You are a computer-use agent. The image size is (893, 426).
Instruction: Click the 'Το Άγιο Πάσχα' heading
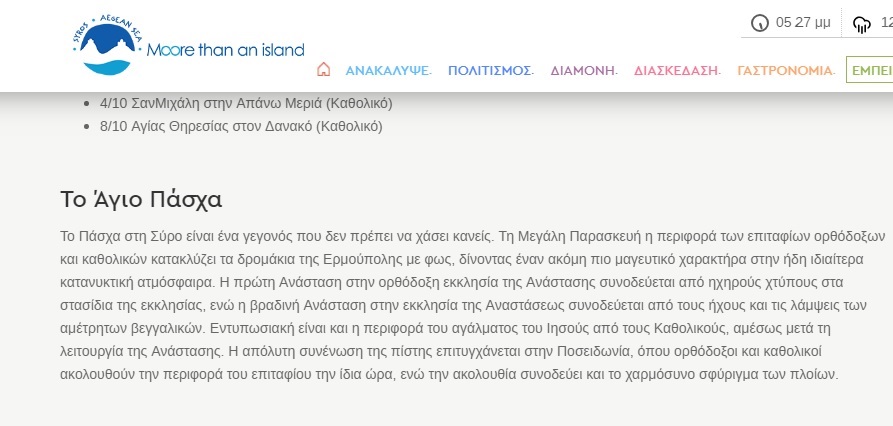click(141, 199)
